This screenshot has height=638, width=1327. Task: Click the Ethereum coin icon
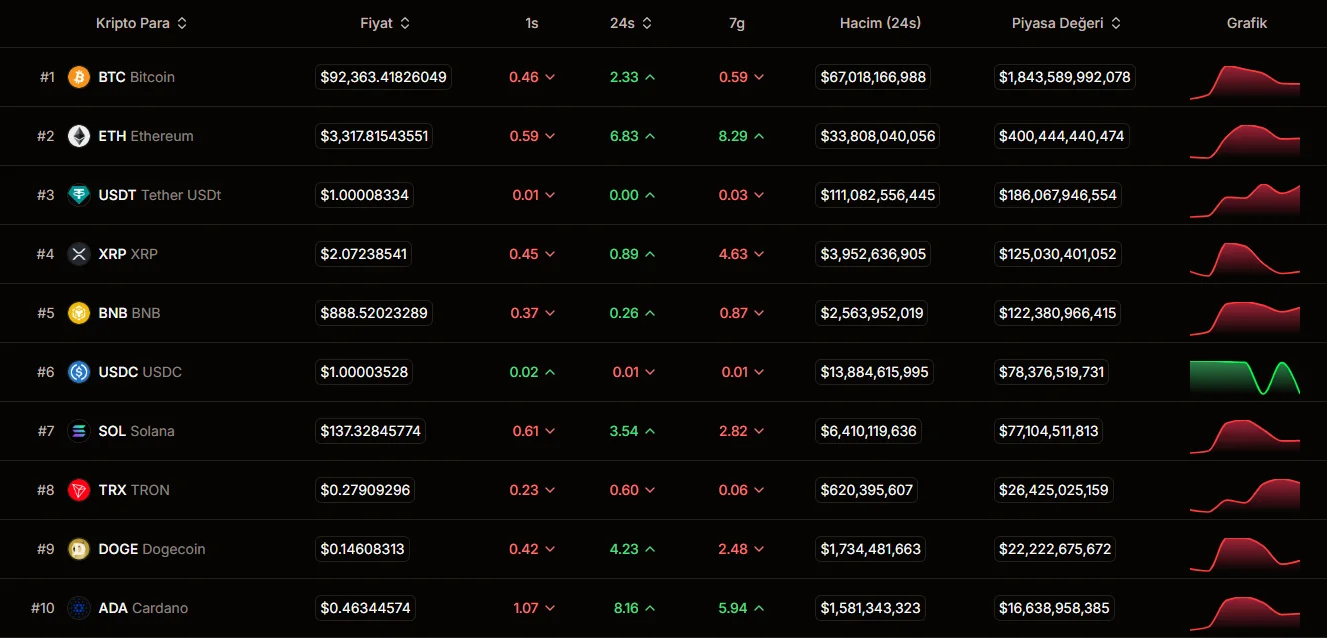pyautogui.click(x=79, y=136)
